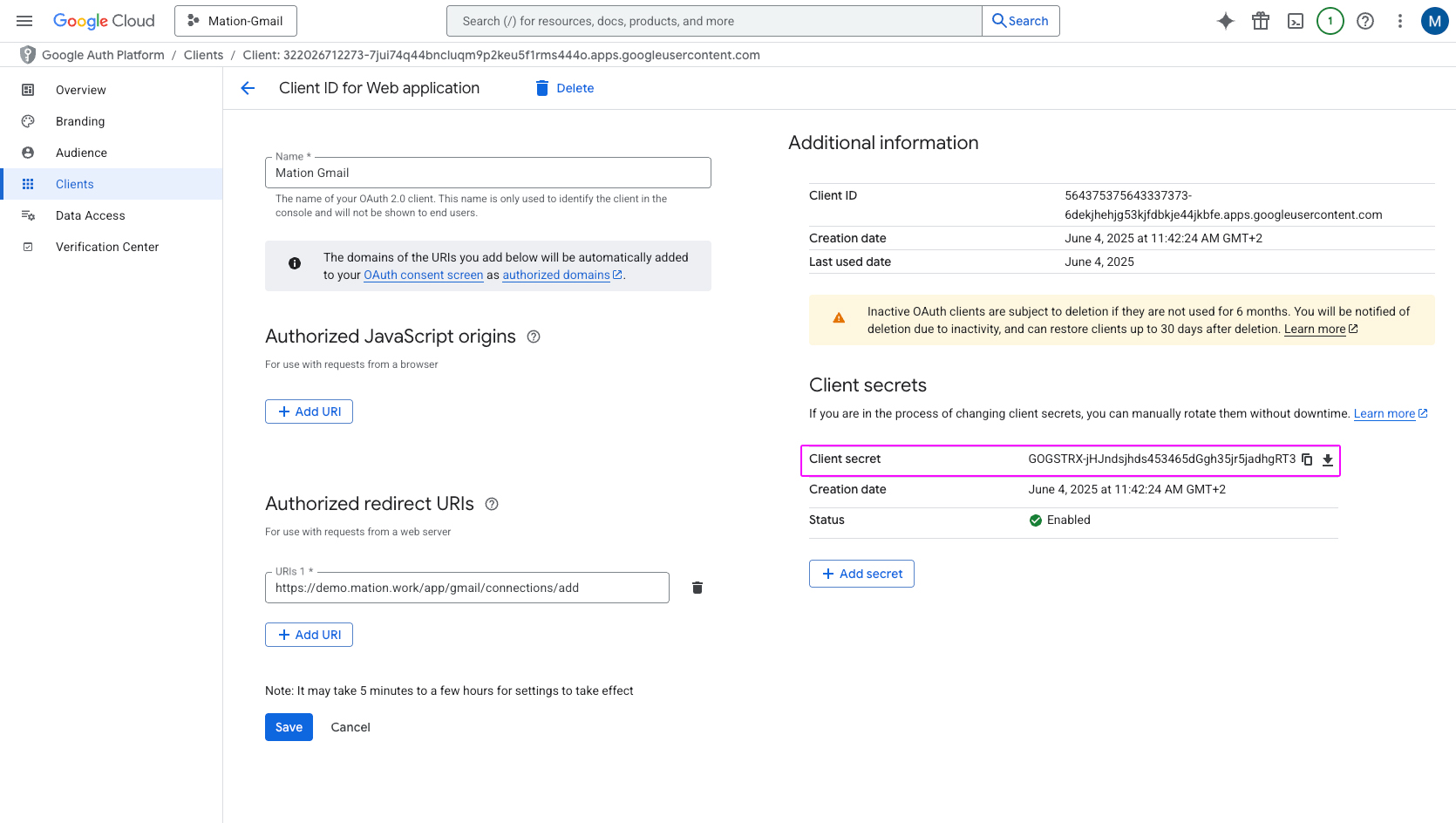1456x823 pixels.
Task: Open the authorized domains link
Action: (x=562, y=275)
